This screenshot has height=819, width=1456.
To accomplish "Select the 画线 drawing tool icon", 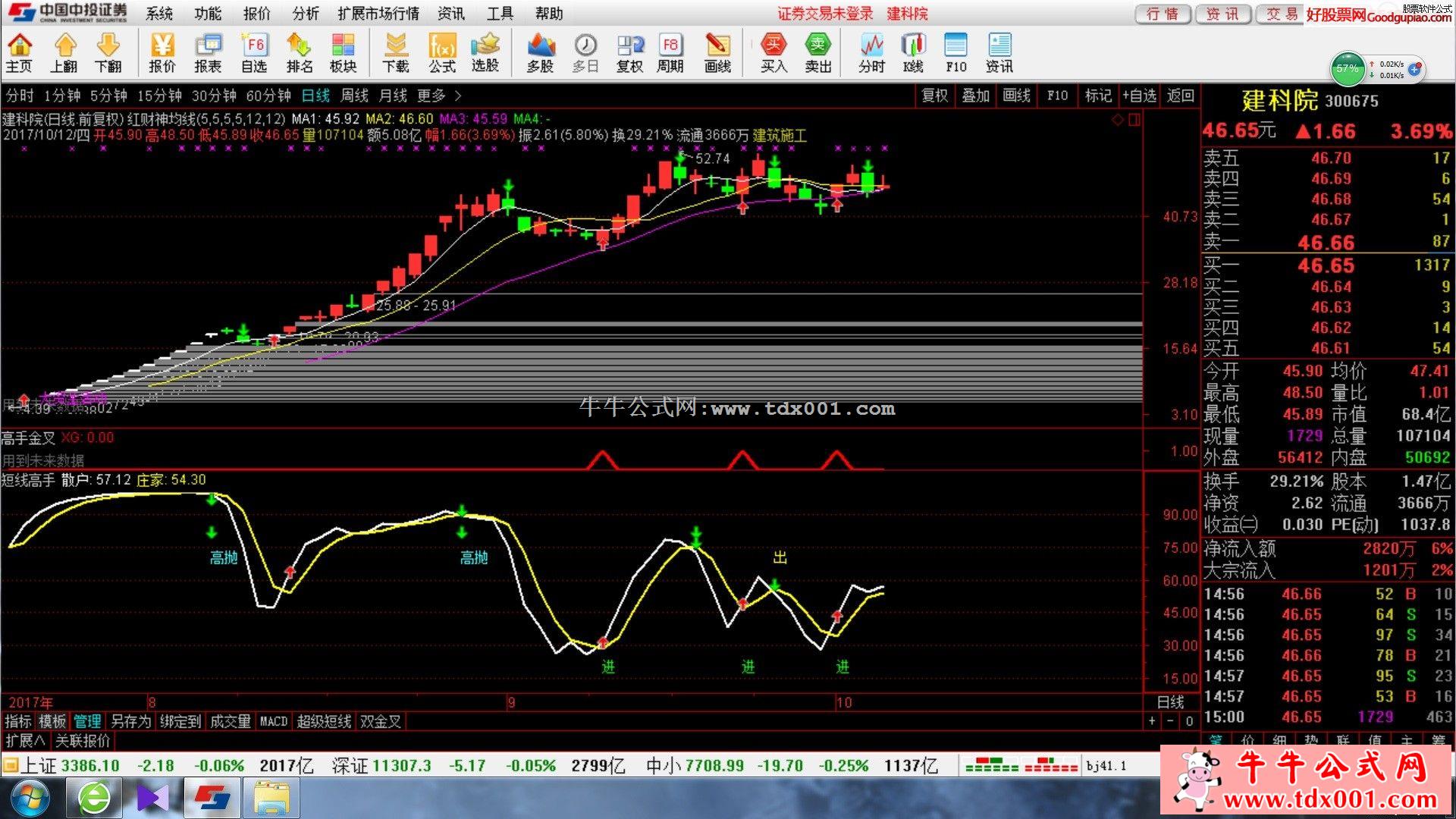I will point(717,53).
